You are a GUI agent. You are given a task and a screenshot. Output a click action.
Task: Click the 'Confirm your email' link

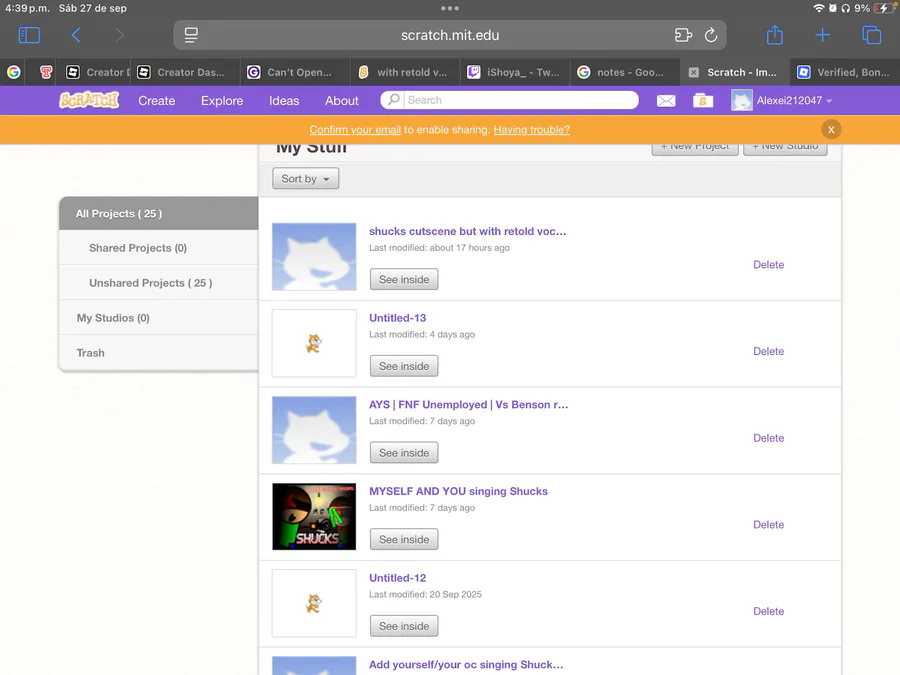pyautogui.click(x=355, y=130)
